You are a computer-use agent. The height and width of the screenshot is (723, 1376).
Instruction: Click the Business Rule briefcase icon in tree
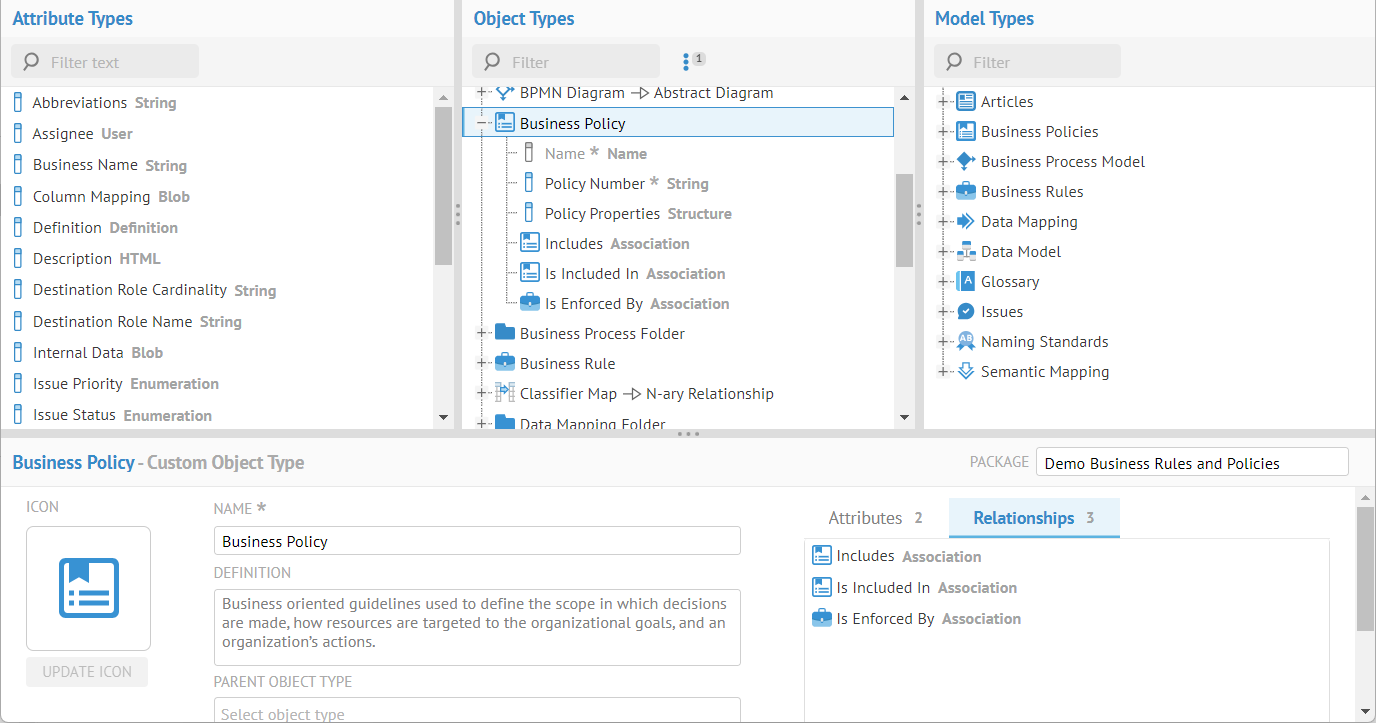pos(505,363)
